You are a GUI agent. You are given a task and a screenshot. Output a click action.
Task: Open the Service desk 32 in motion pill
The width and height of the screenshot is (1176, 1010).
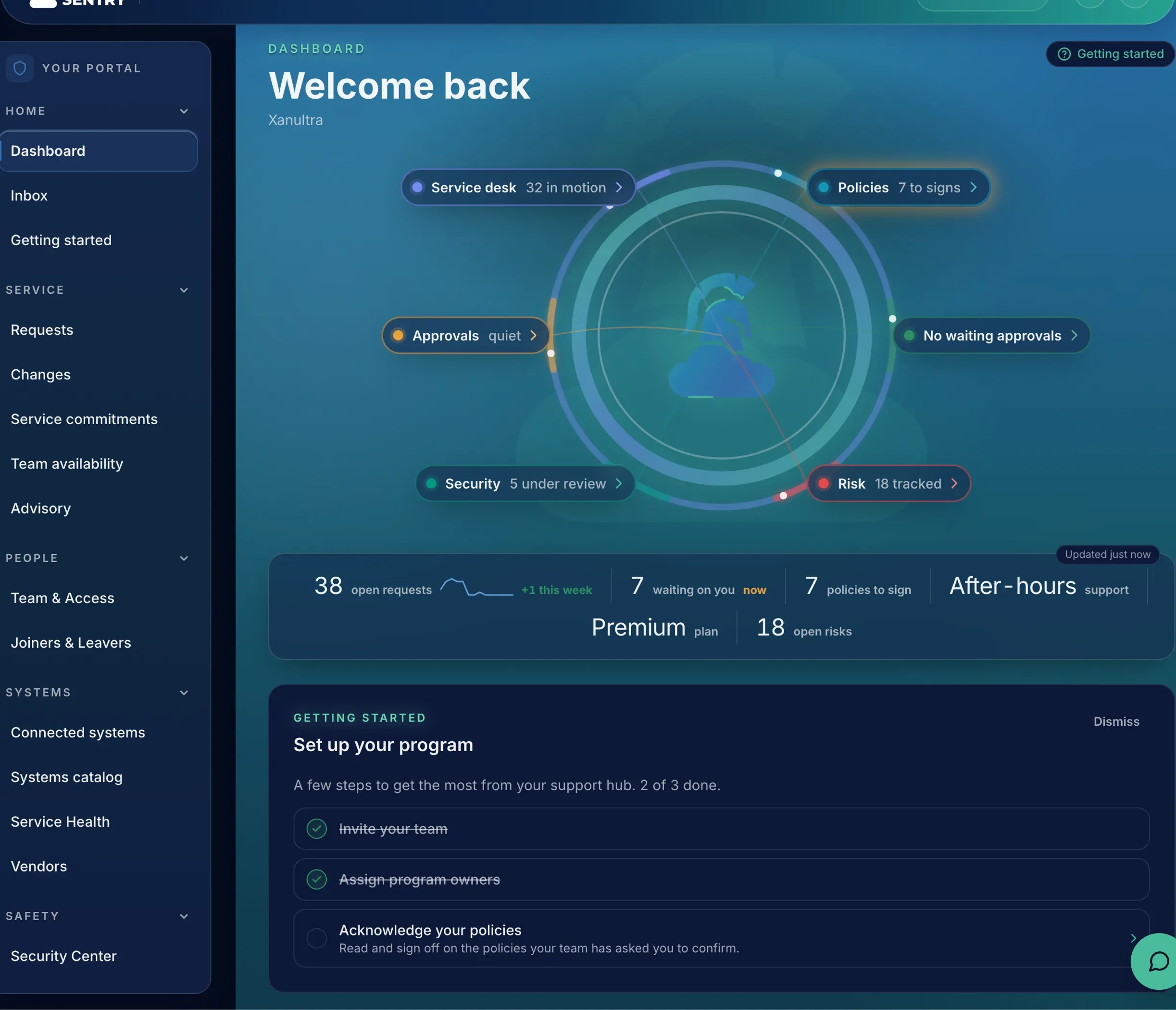click(x=518, y=188)
